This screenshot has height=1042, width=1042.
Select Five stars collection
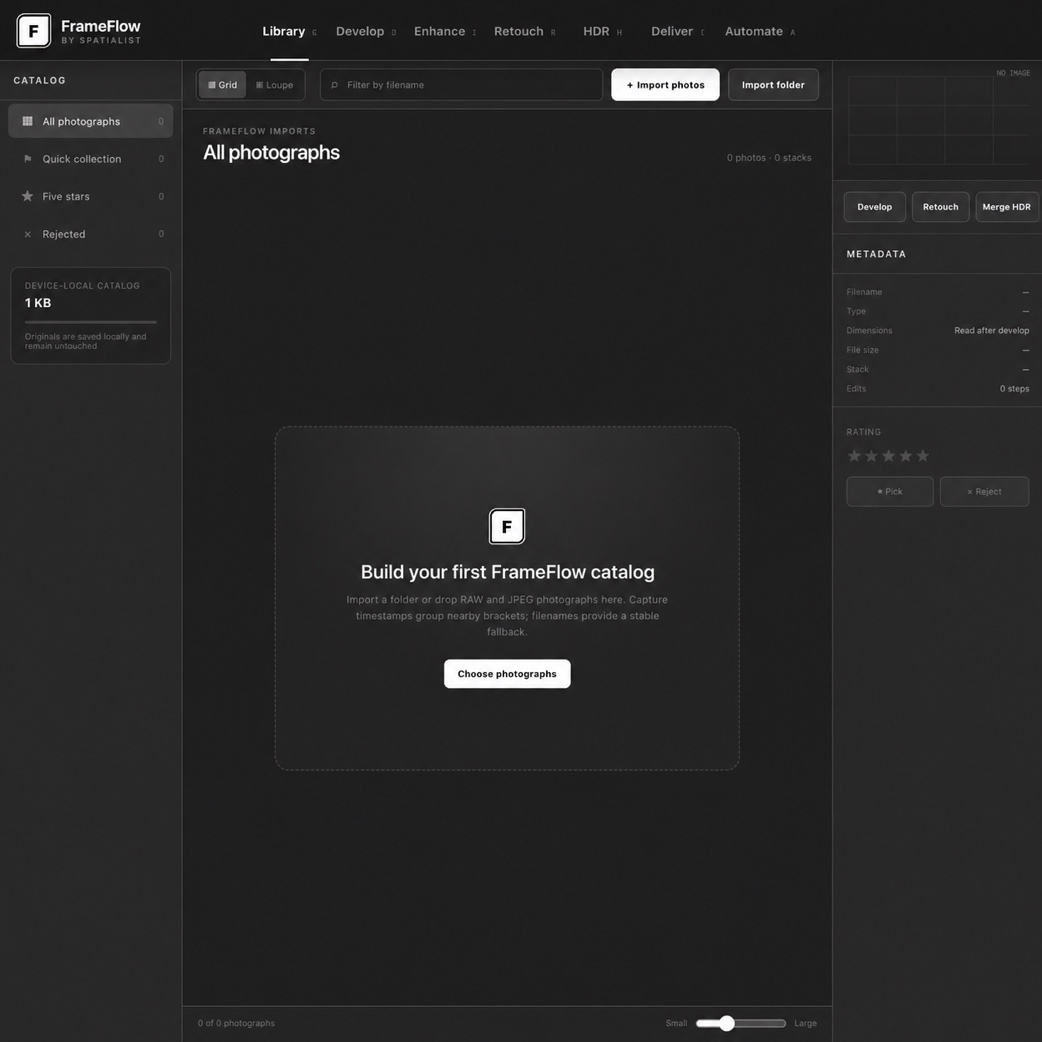click(x=90, y=196)
